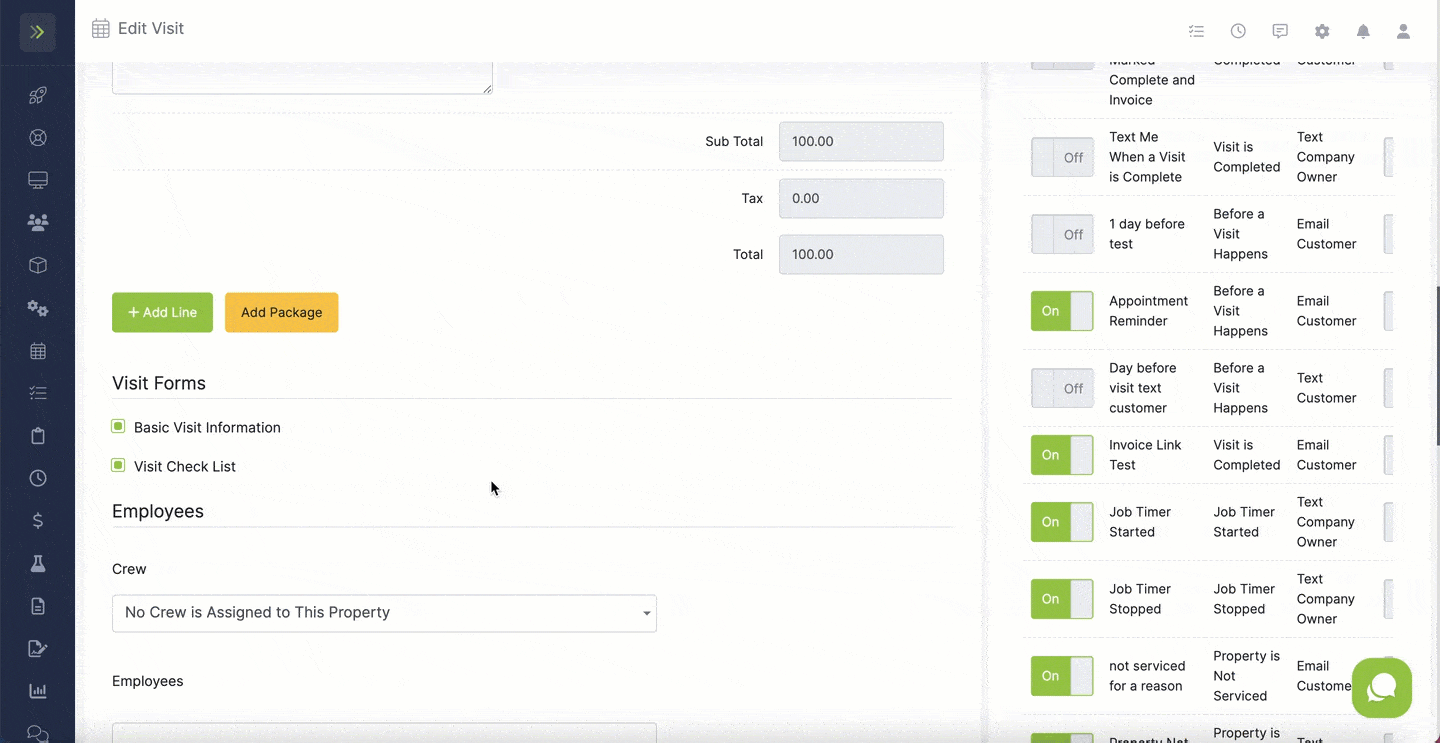This screenshot has width=1440, height=743.
Task: Click the Appointment Reminder label
Action: coord(1148,311)
